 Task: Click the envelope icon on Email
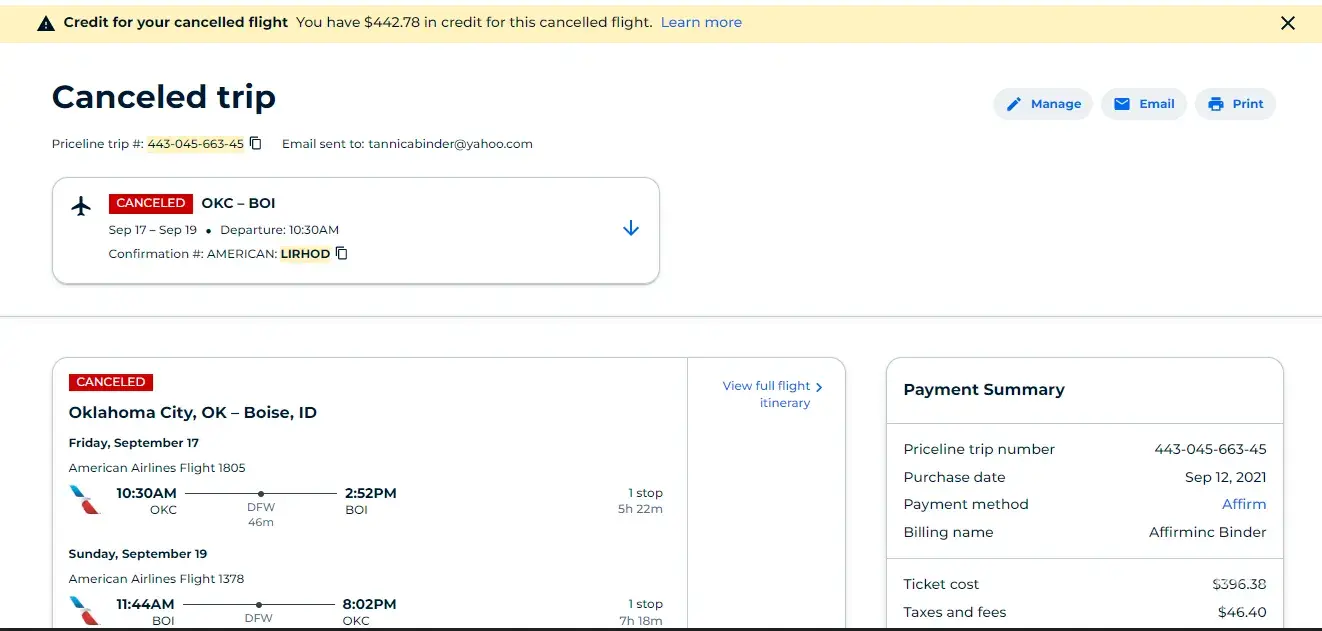(x=1122, y=104)
